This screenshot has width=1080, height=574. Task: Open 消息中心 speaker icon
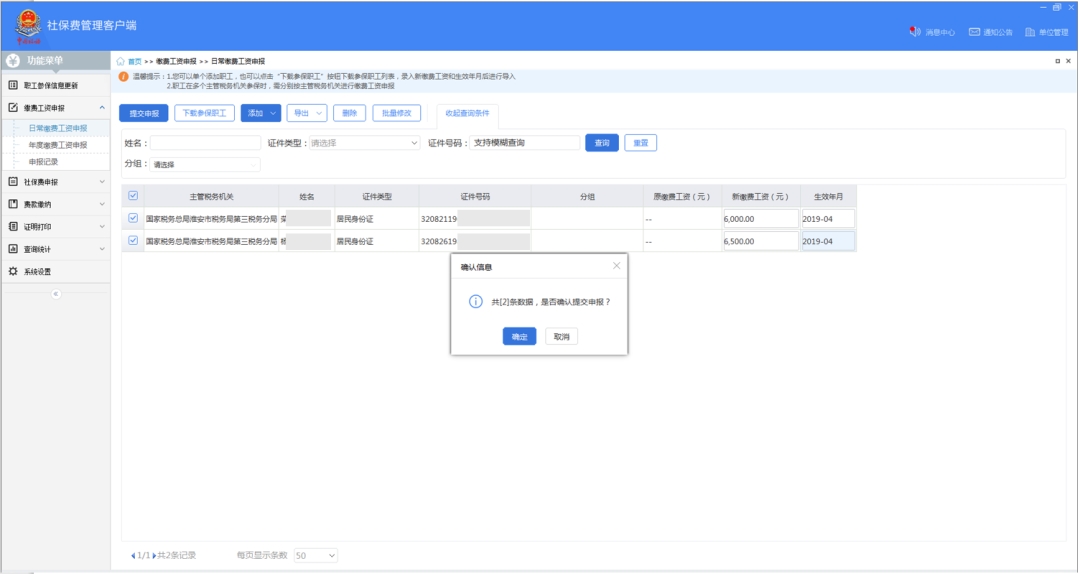914,32
